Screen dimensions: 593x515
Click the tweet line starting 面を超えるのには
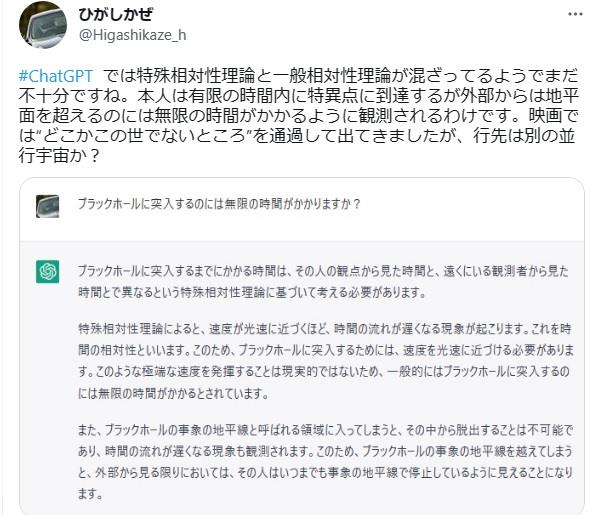298,116
